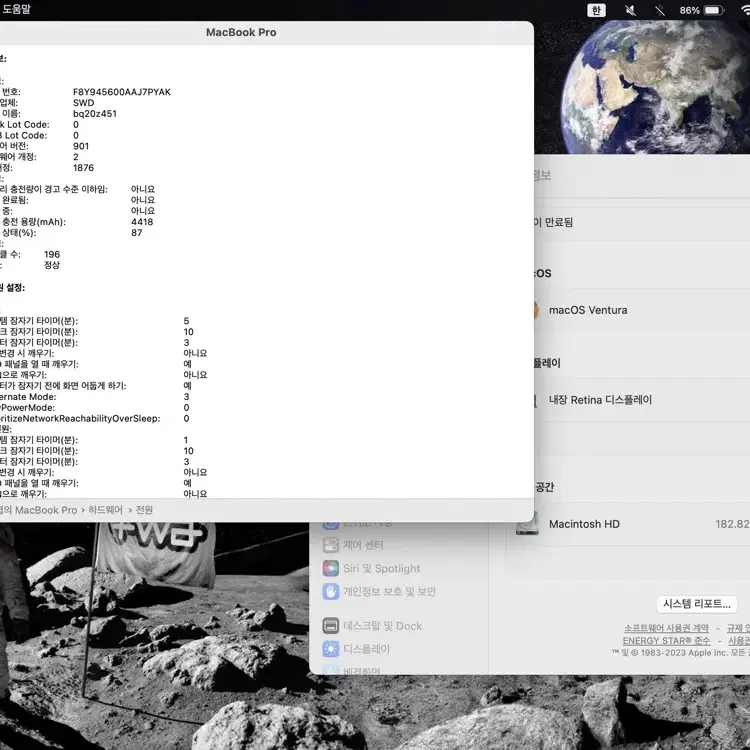The height and width of the screenshot is (750, 750).
Task: Open the ENERGY STAR® 준수 link
Action: [666, 640]
